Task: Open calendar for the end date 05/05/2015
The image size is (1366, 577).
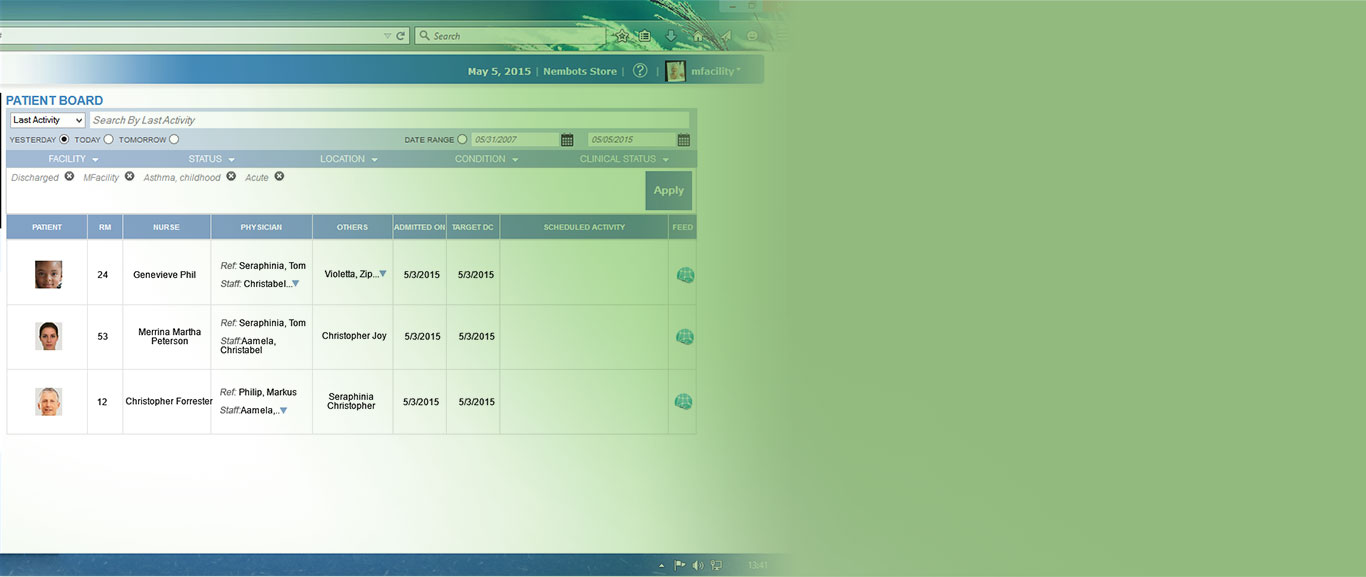Action: click(x=684, y=140)
